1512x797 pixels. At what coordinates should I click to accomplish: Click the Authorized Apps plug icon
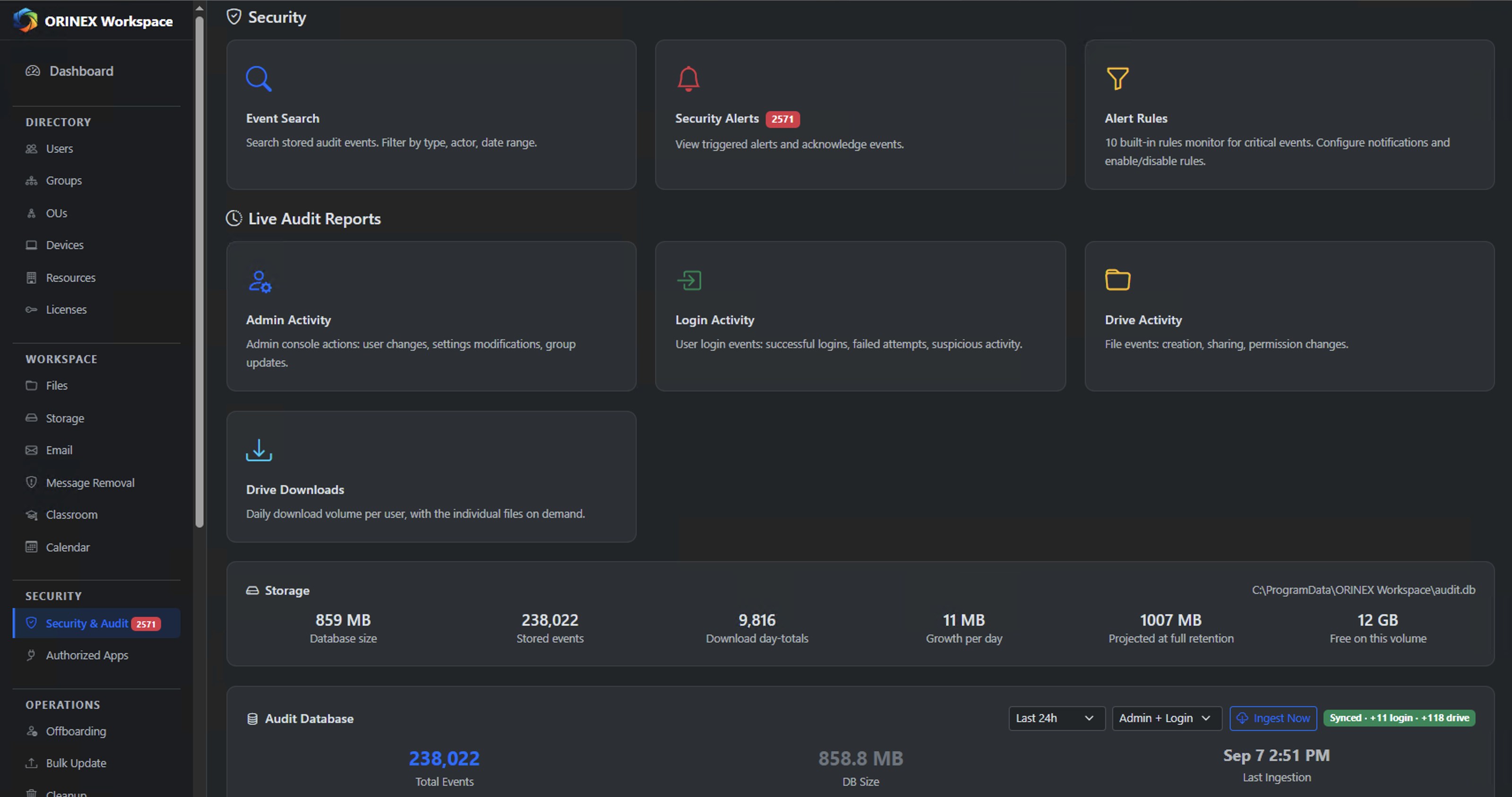pyautogui.click(x=32, y=655)
